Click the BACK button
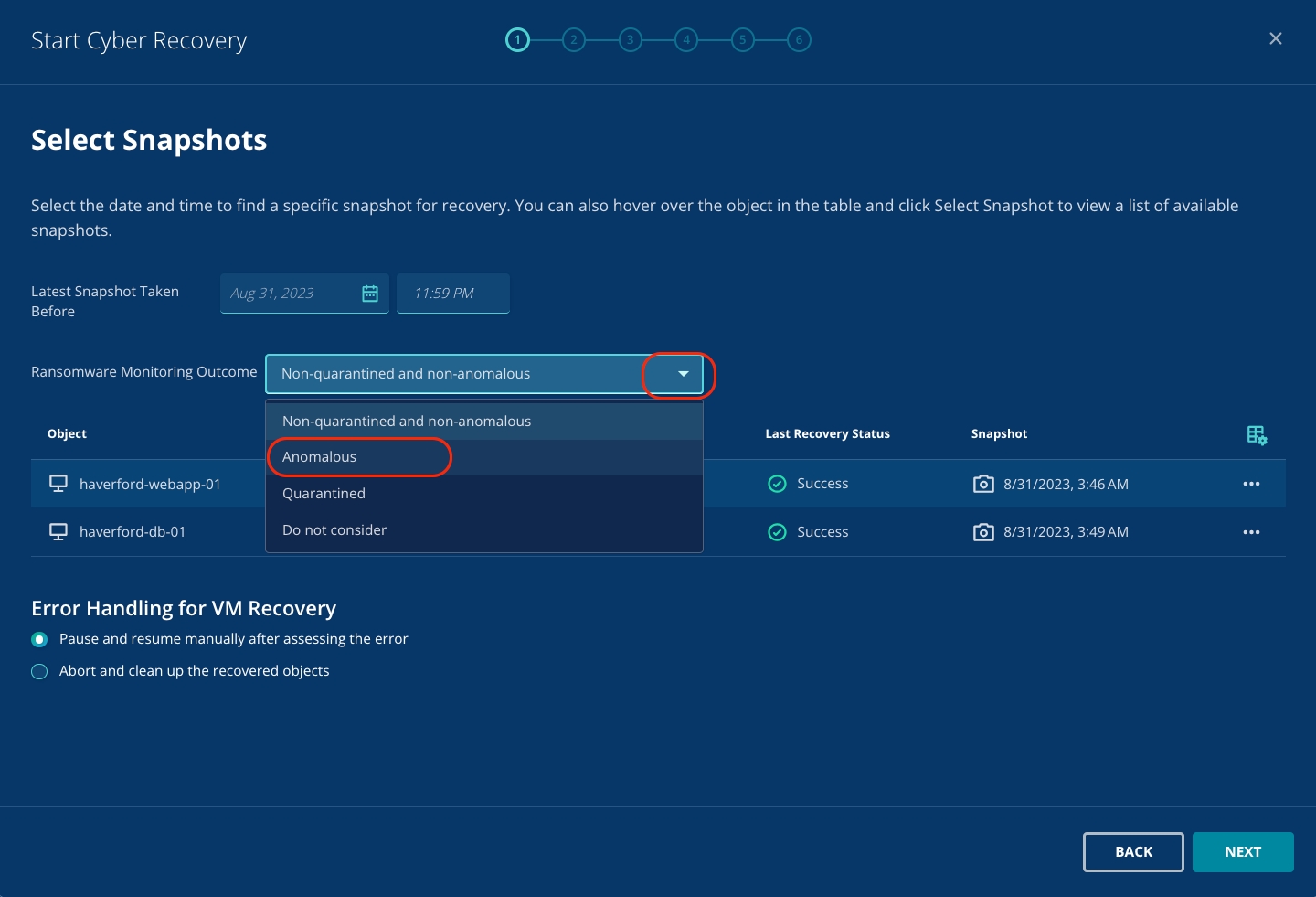This screenshot has height=897, width=1316. click(1133, 852)
